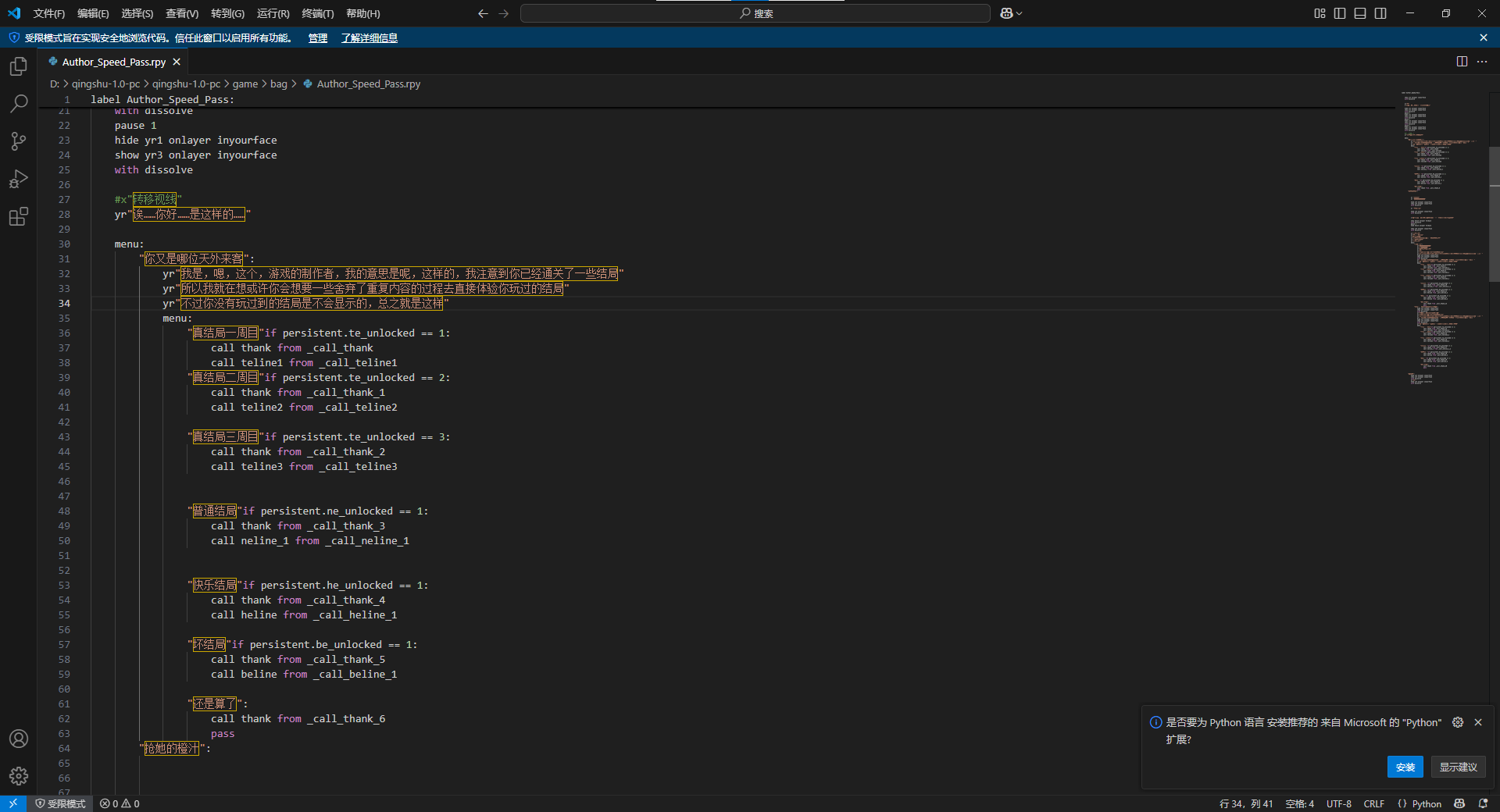Viewport: 1500px width, 812px height.
Task: Open the 文件(F) menu
Action: click(x=49, y=13)
